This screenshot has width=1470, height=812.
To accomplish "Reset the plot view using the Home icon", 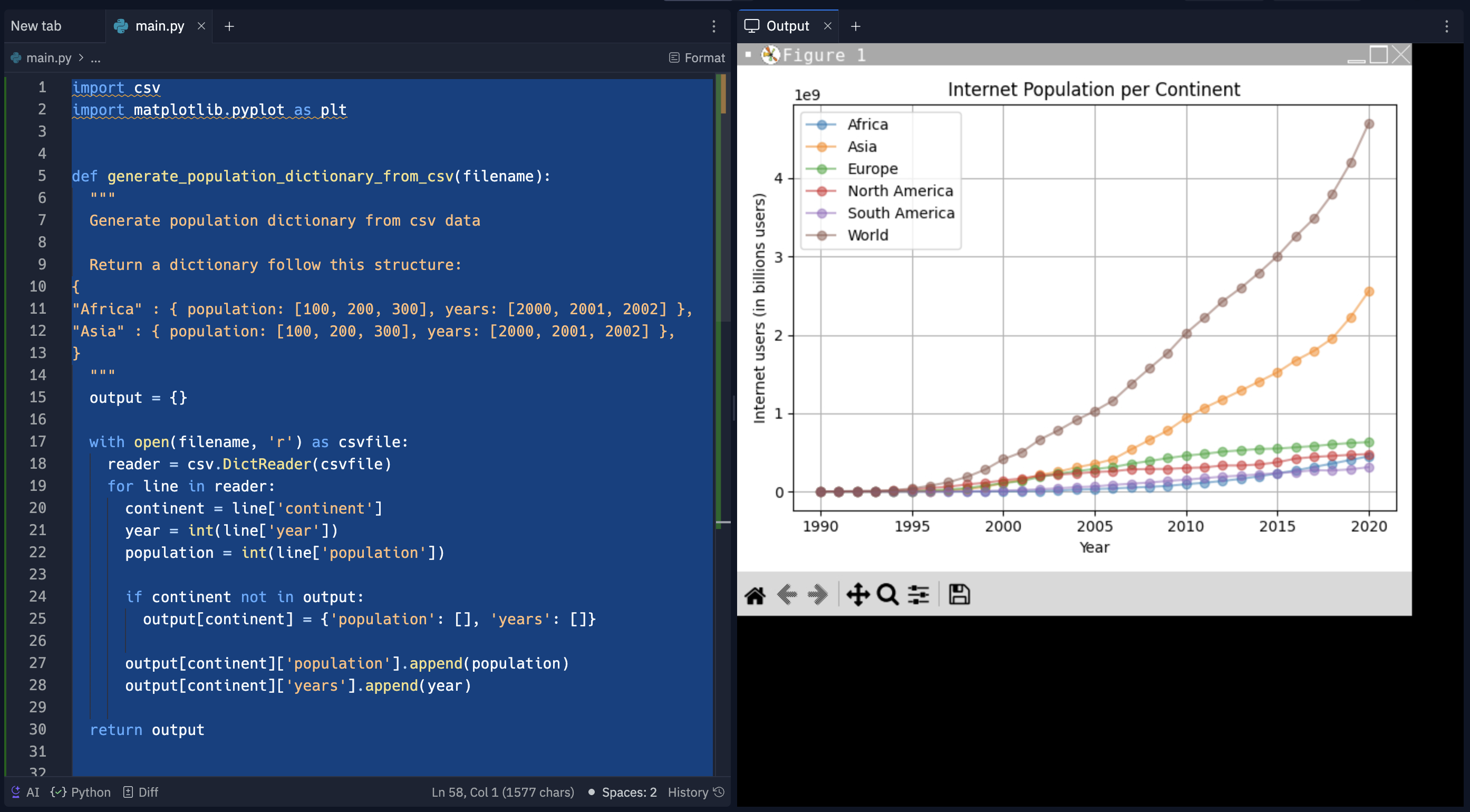I will click(x=756, y=594).
